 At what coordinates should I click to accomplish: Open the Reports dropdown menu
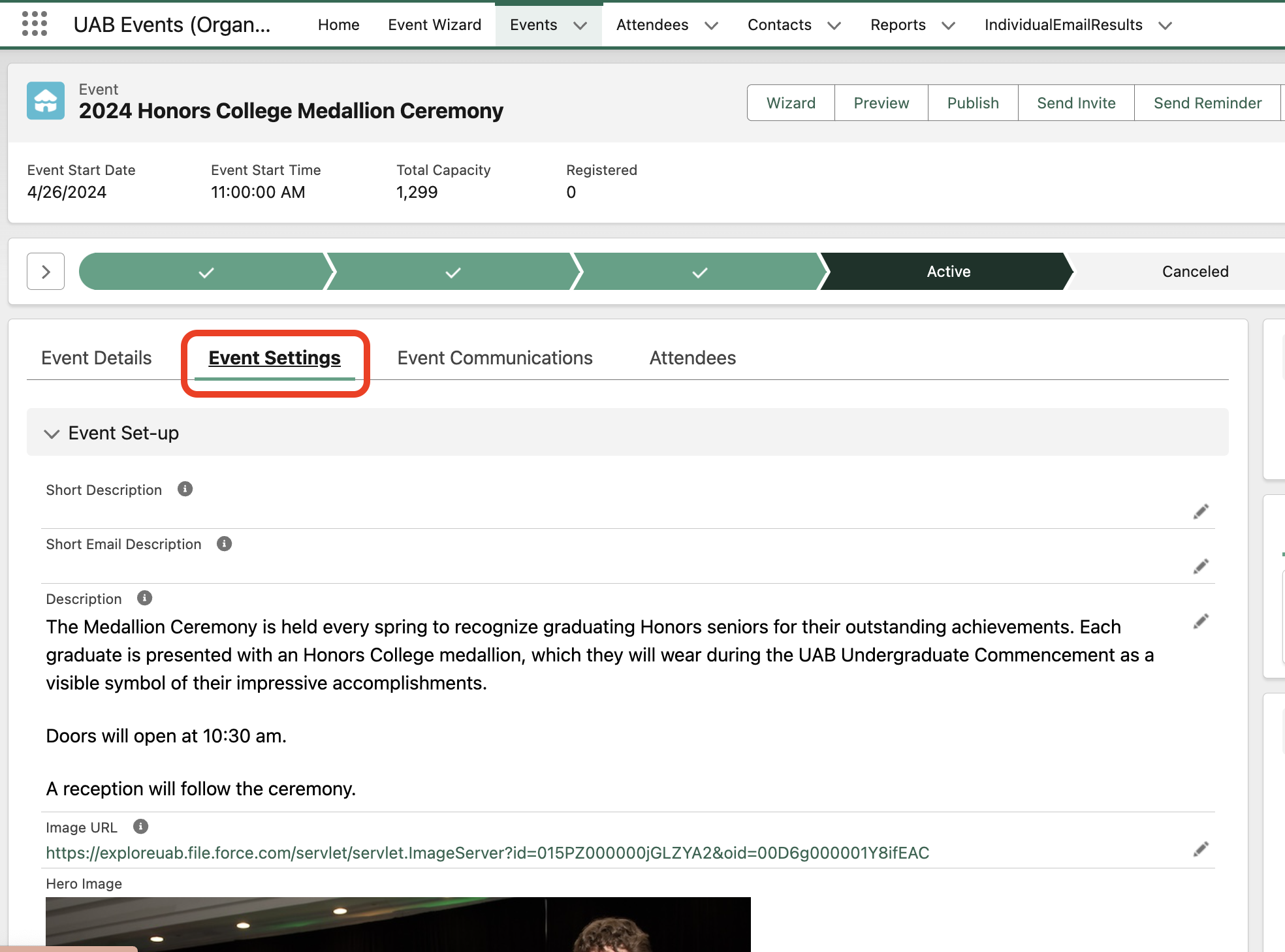click(948, 25)
